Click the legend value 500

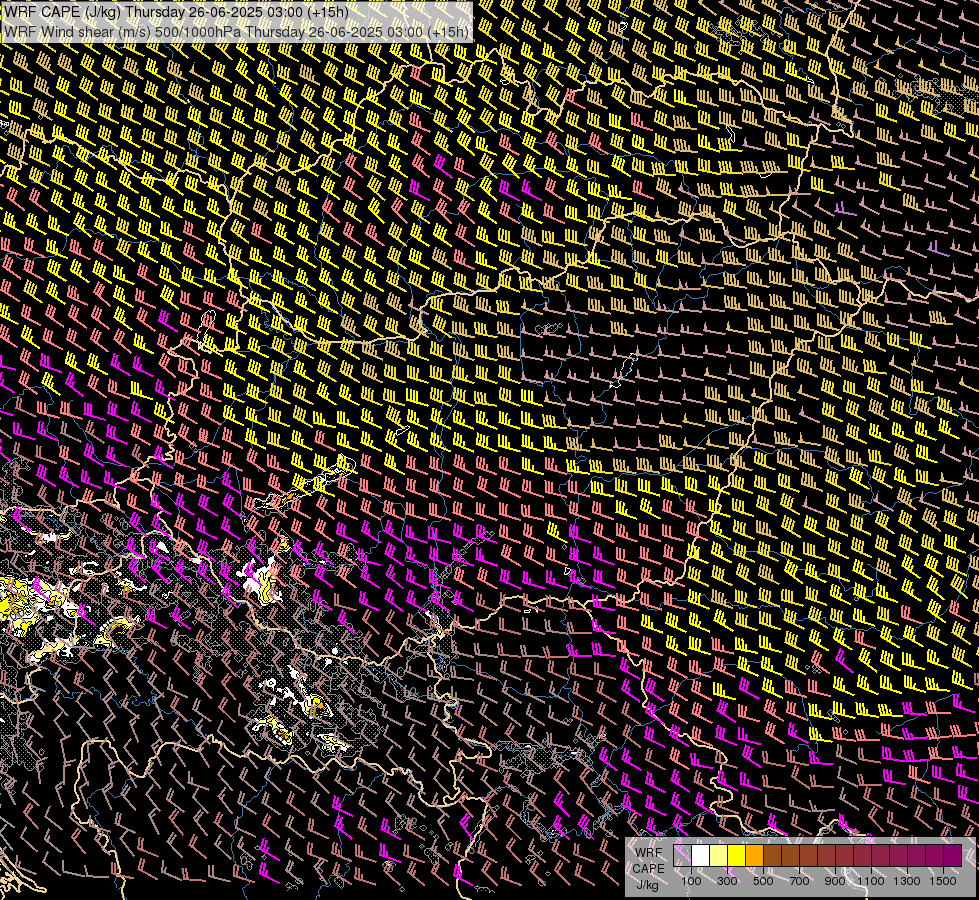click(x=763, y=881)
